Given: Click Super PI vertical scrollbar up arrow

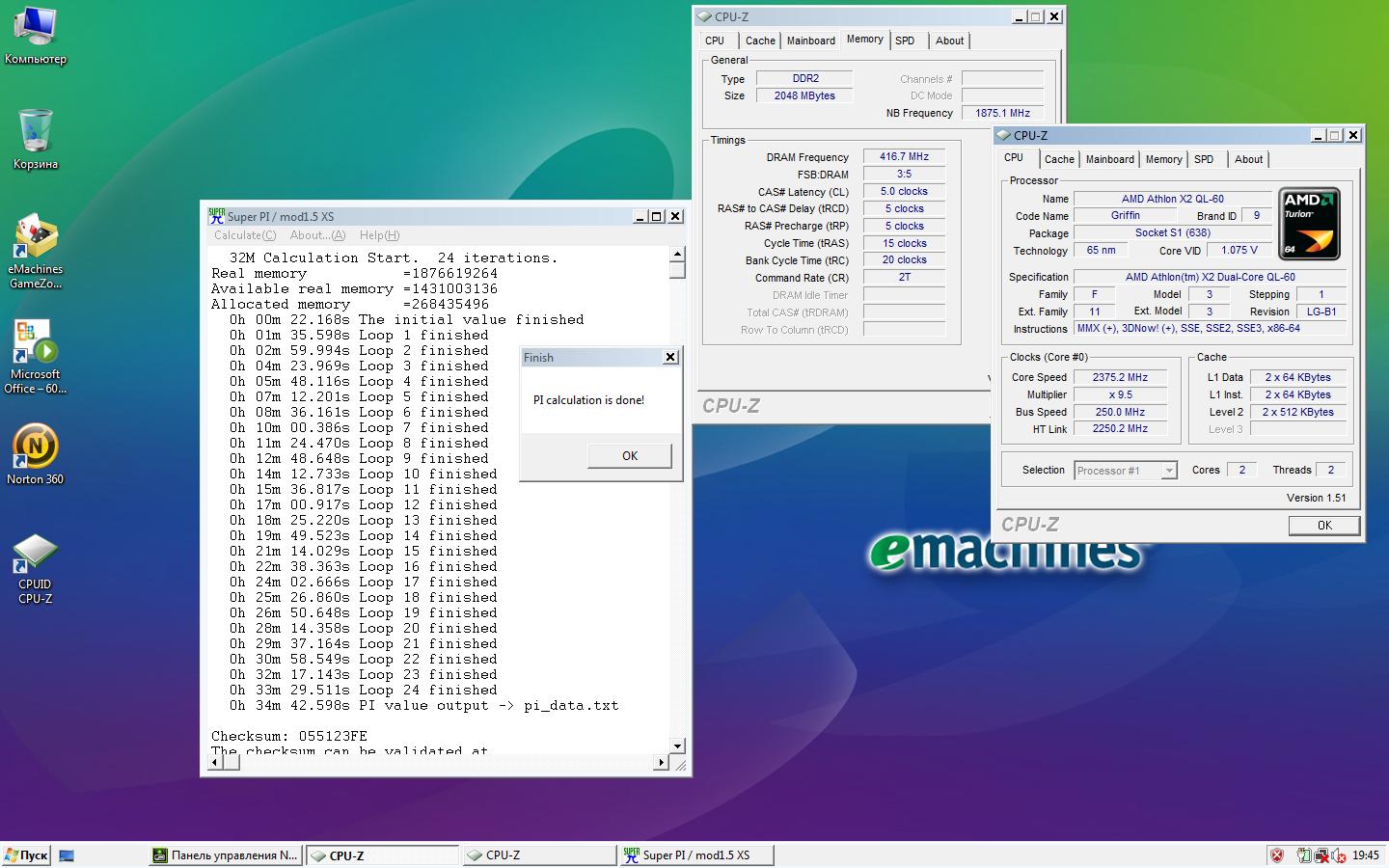Looking at the screenshot, I should [x=677, y=254].
